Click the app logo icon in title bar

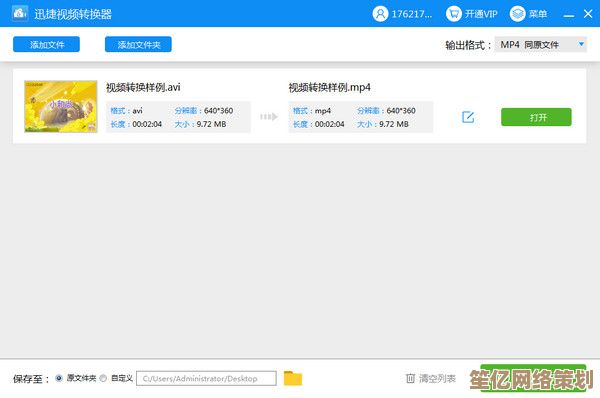[x=20, y=13]
